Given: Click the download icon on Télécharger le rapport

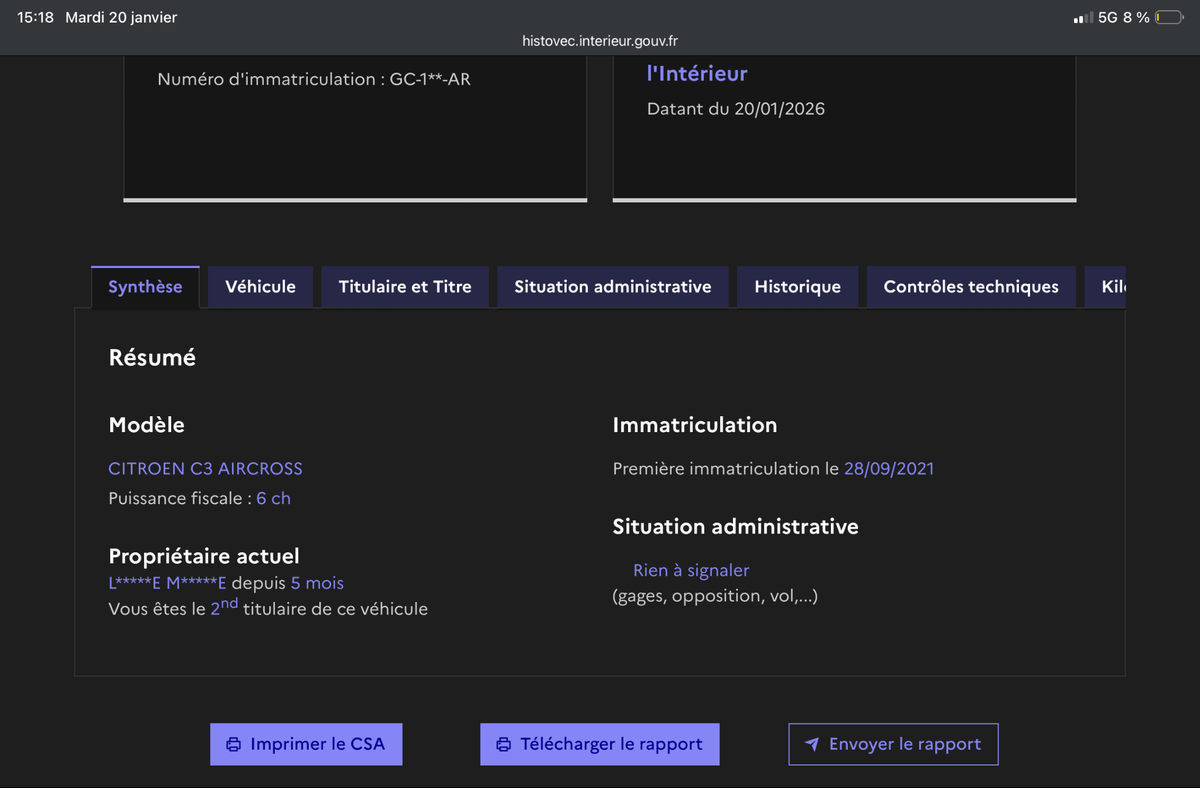Looking at the screenshot, I should tap(503, 744).
